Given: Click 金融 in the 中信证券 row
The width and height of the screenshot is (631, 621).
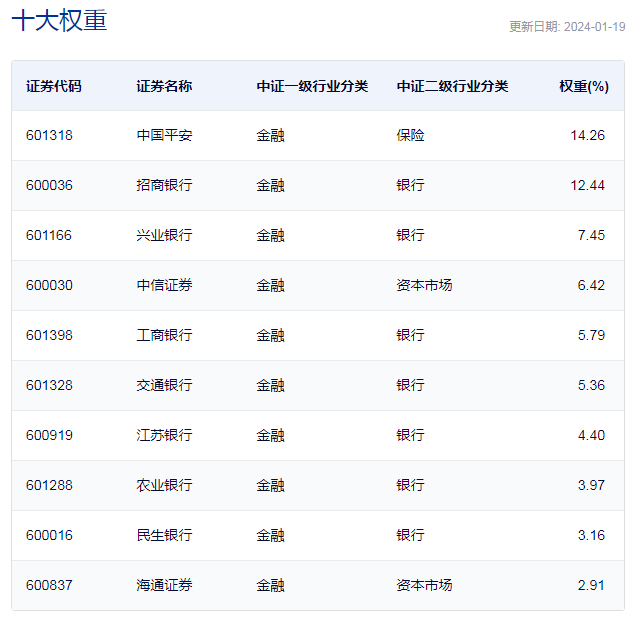Looking at the screenshot, I should pos(270,285).
